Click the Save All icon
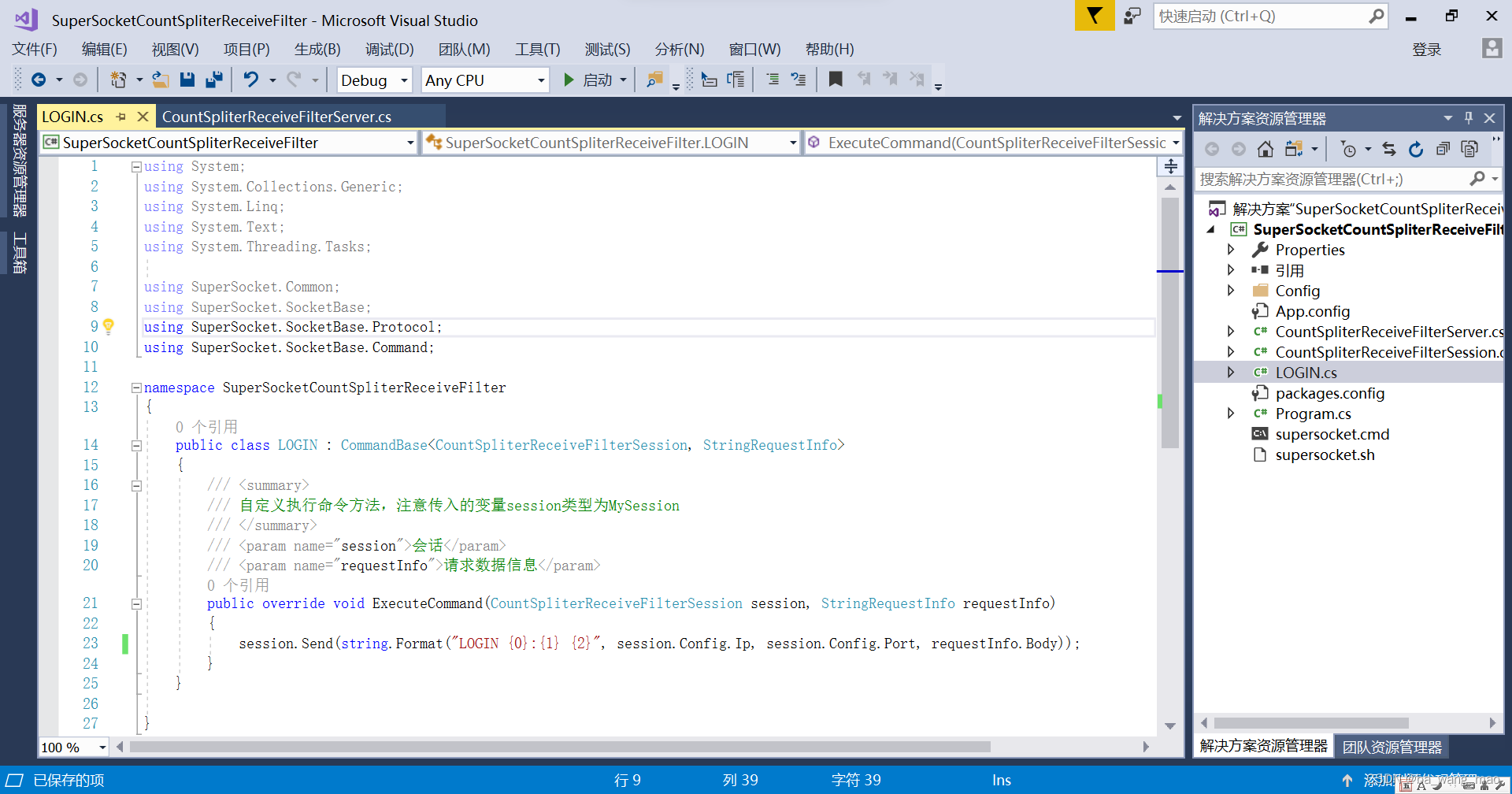 (213, 80)
